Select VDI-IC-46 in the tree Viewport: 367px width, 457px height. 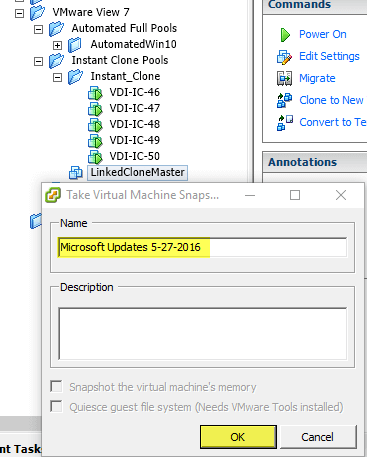coord(135,92)
